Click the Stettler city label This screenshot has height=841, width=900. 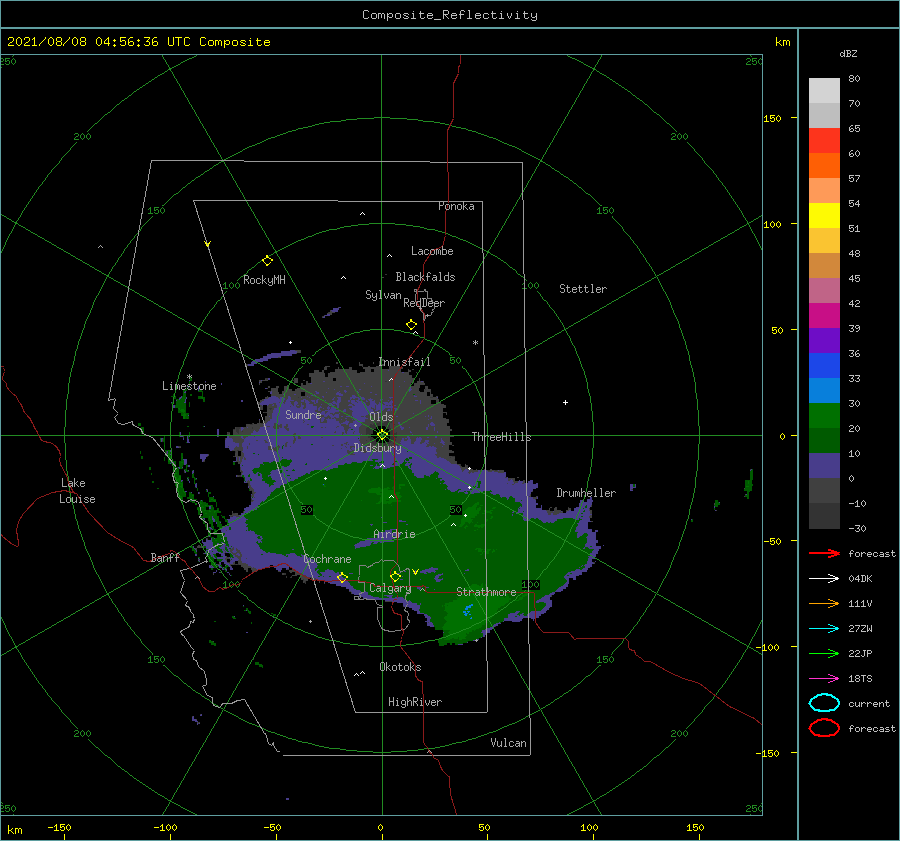[x=583, y=289]
